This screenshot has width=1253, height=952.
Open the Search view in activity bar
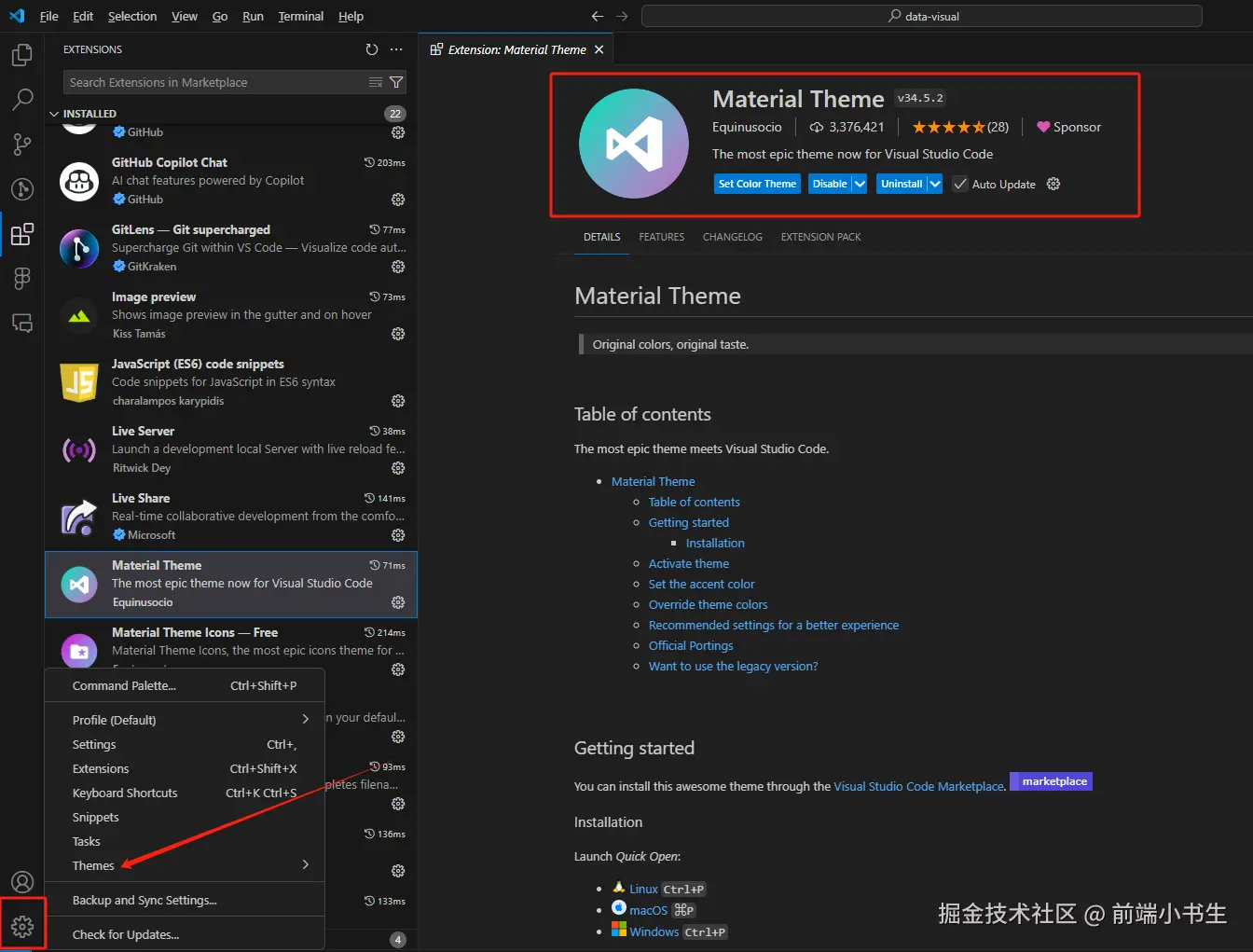click(x=22, y=100)
